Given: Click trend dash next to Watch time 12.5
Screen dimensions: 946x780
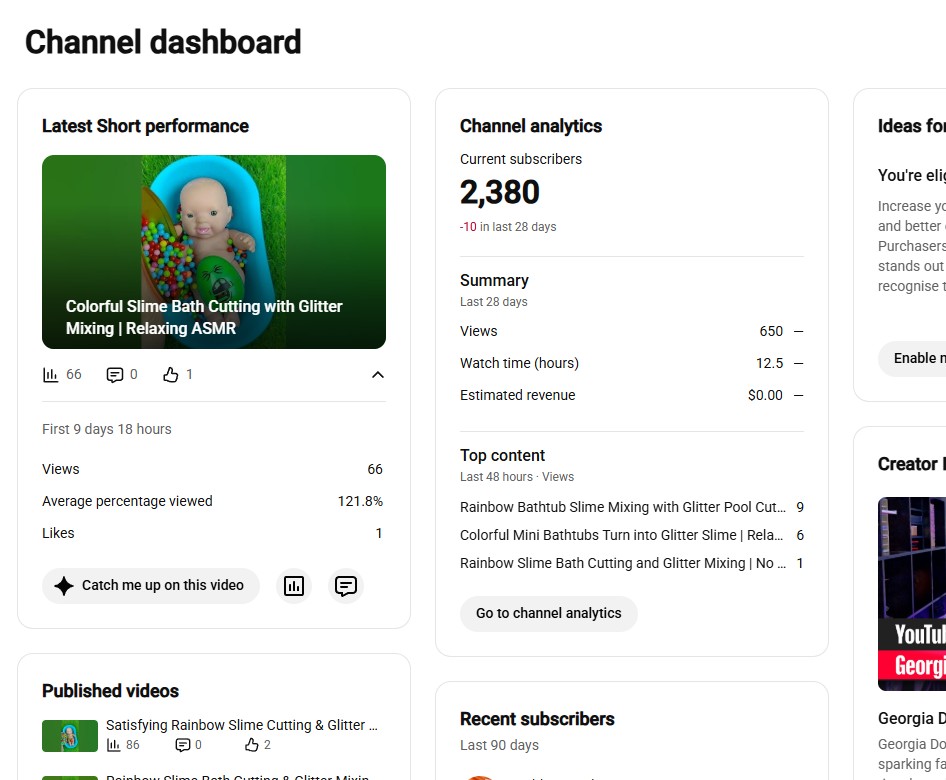Looking at the screenshot, I should (x=798, y=363).
